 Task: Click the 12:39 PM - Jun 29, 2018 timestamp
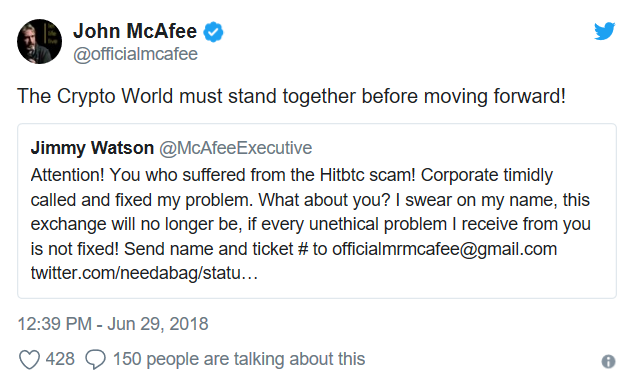[x=113, y=324]
